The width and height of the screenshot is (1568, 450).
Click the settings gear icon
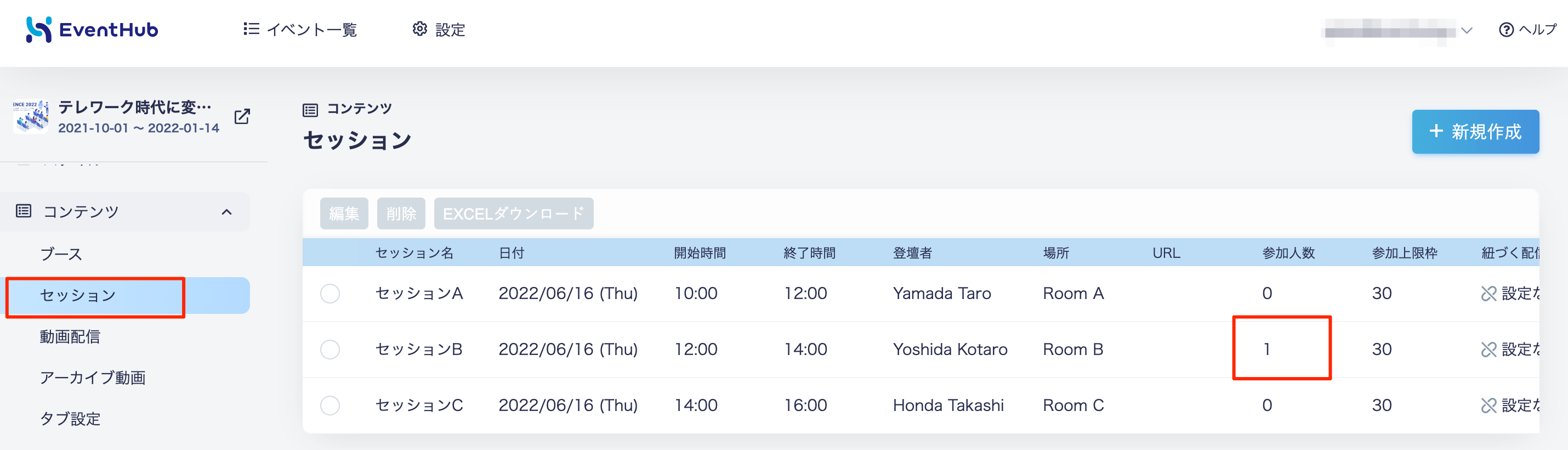point(419,29)
